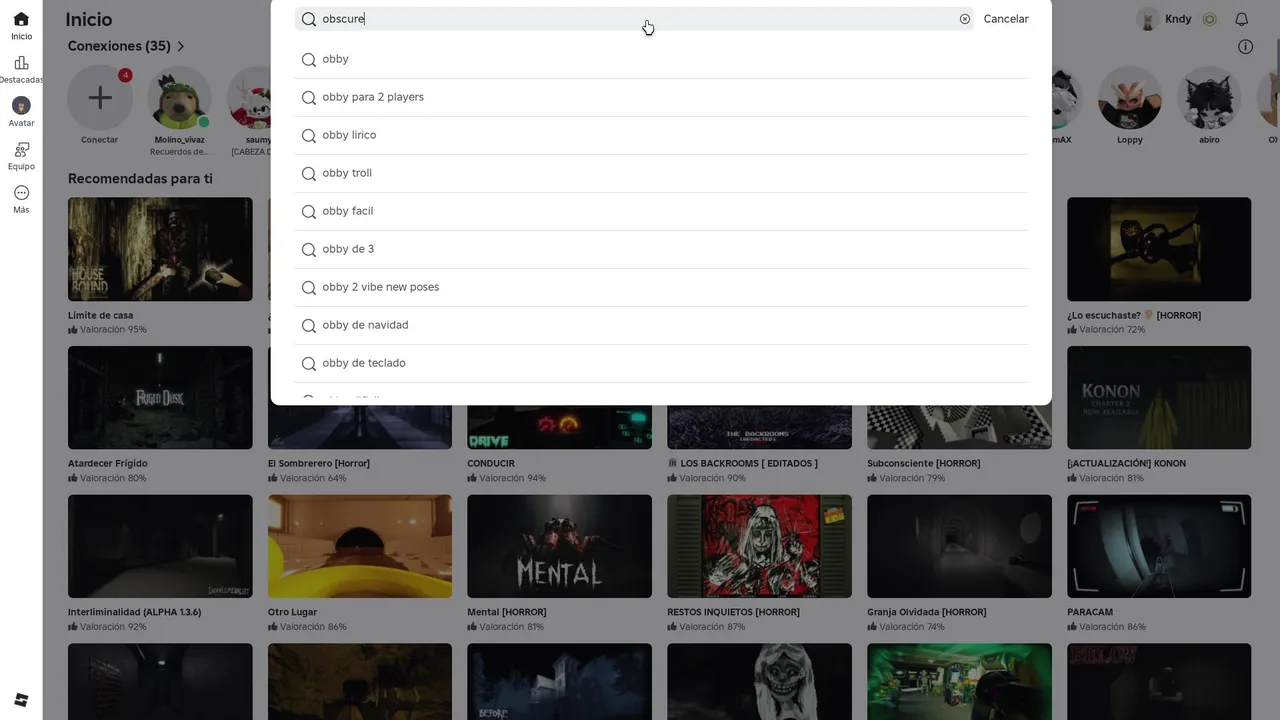Click Kndy profile avatar
The image size is (1280, 720).
tap(1148, 19)
